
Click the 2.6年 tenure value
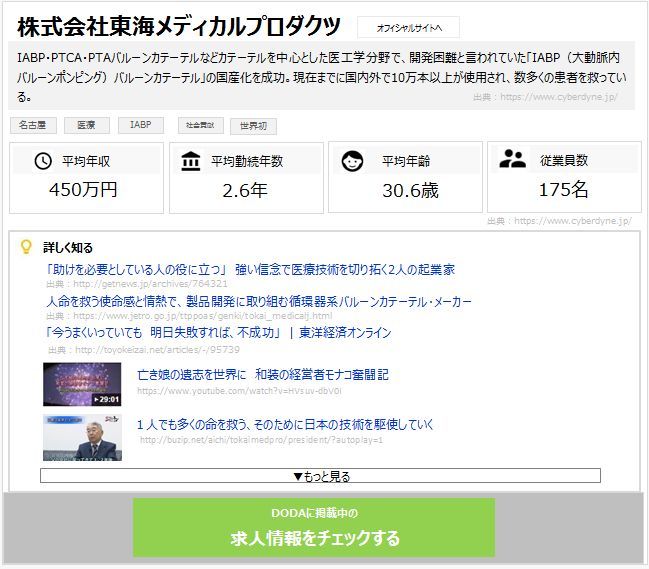click(245, 191)
